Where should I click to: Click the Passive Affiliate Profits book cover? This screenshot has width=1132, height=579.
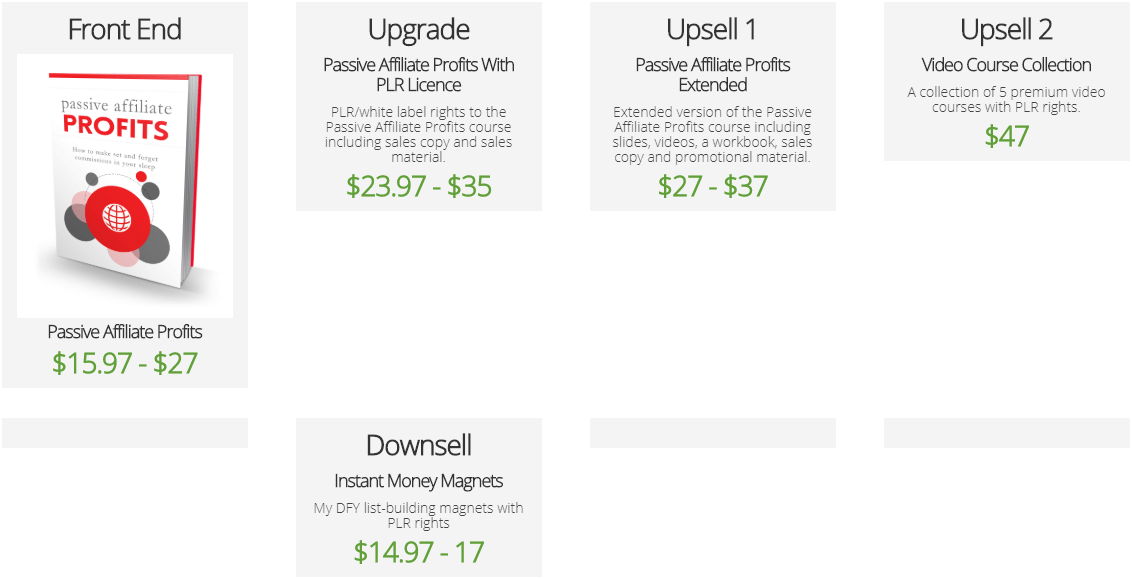(x=125, y=186)
